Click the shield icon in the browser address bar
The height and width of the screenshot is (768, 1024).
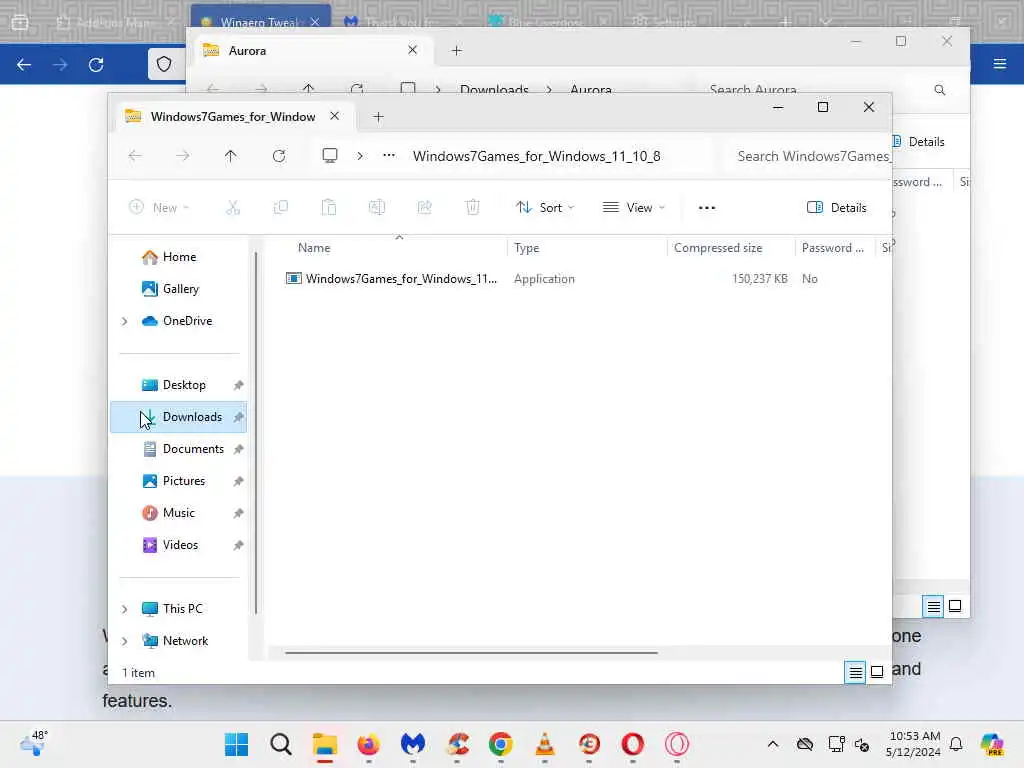pos(164,64)
